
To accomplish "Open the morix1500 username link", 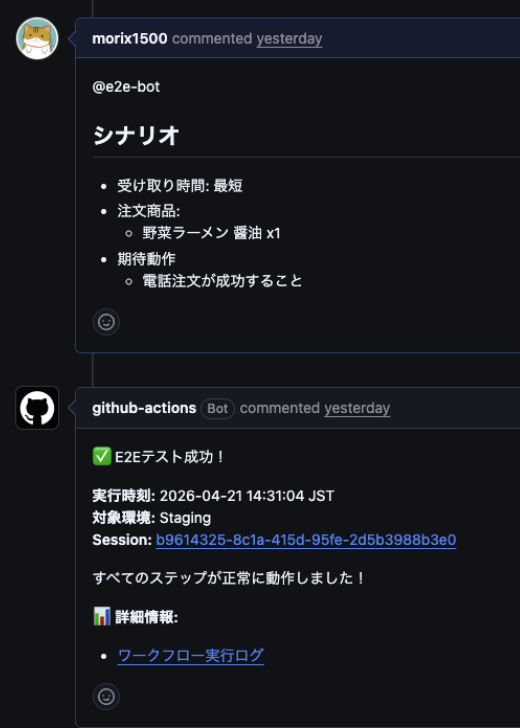I will coord(130,39).
